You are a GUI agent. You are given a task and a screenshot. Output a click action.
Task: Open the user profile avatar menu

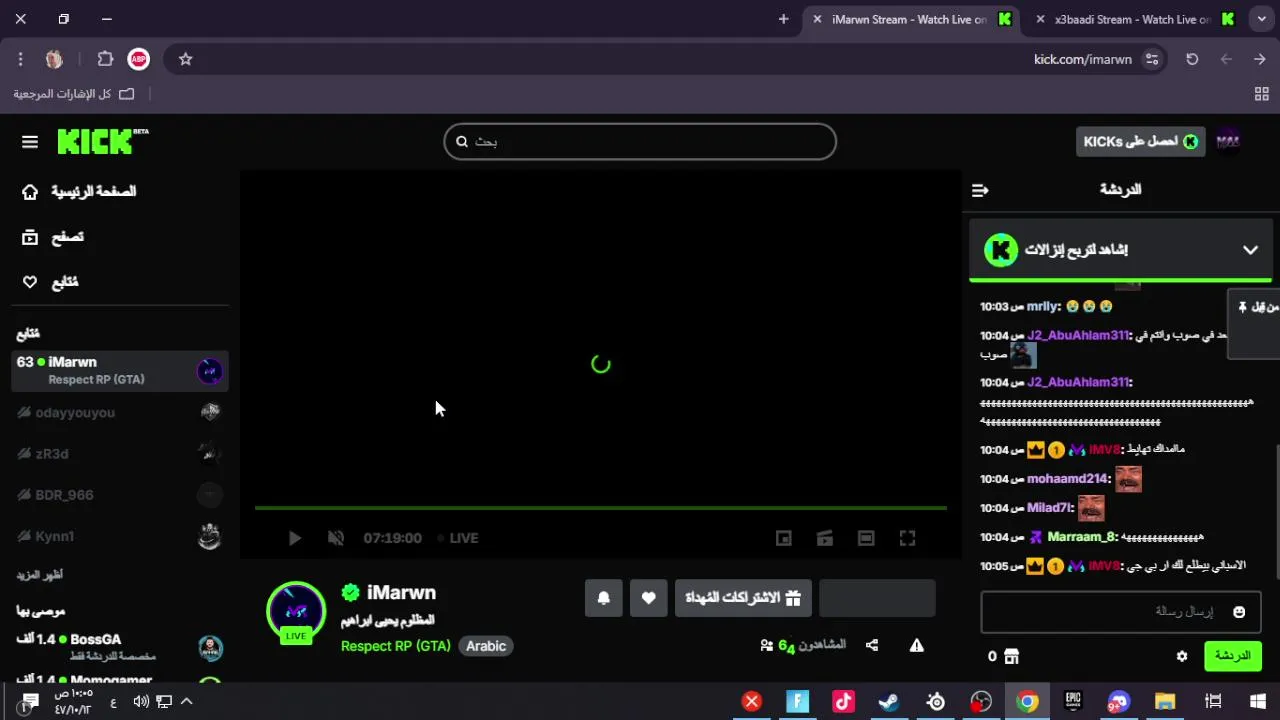click(x=1228, y=142)
